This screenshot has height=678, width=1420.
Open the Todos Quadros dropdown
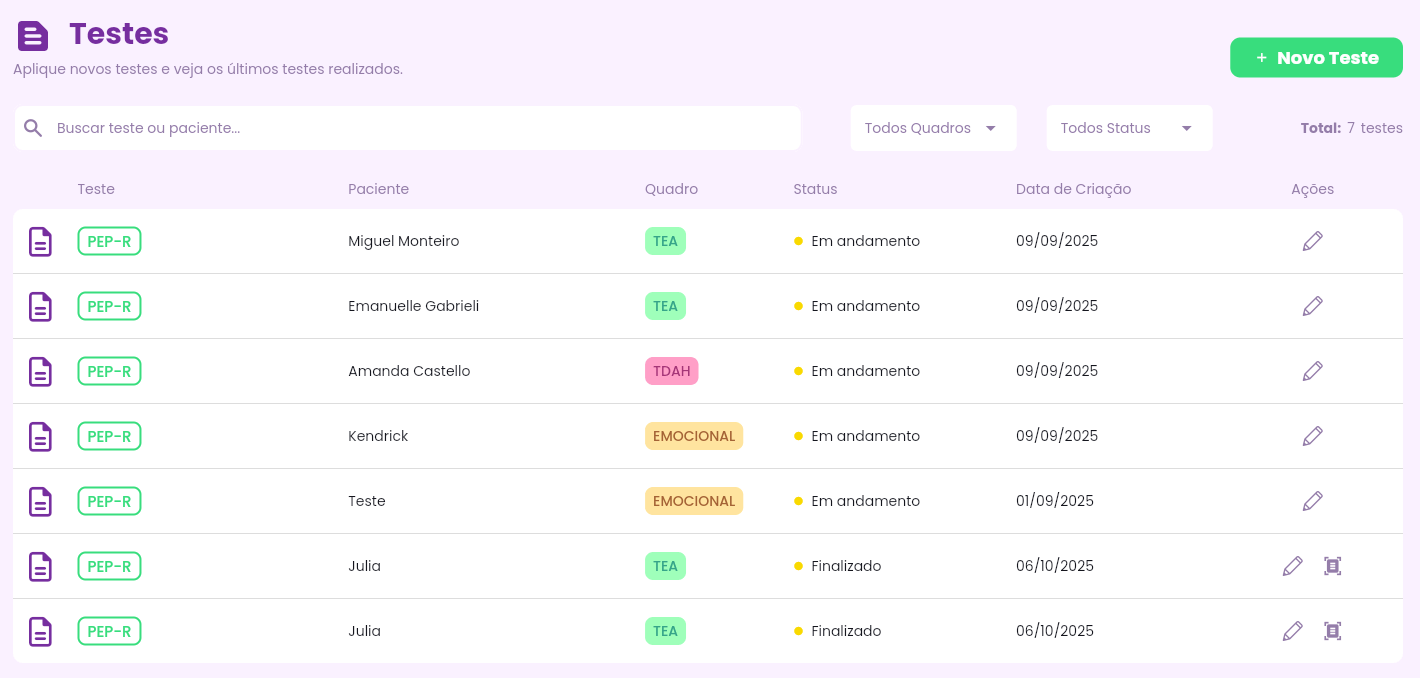pos(932,128)
